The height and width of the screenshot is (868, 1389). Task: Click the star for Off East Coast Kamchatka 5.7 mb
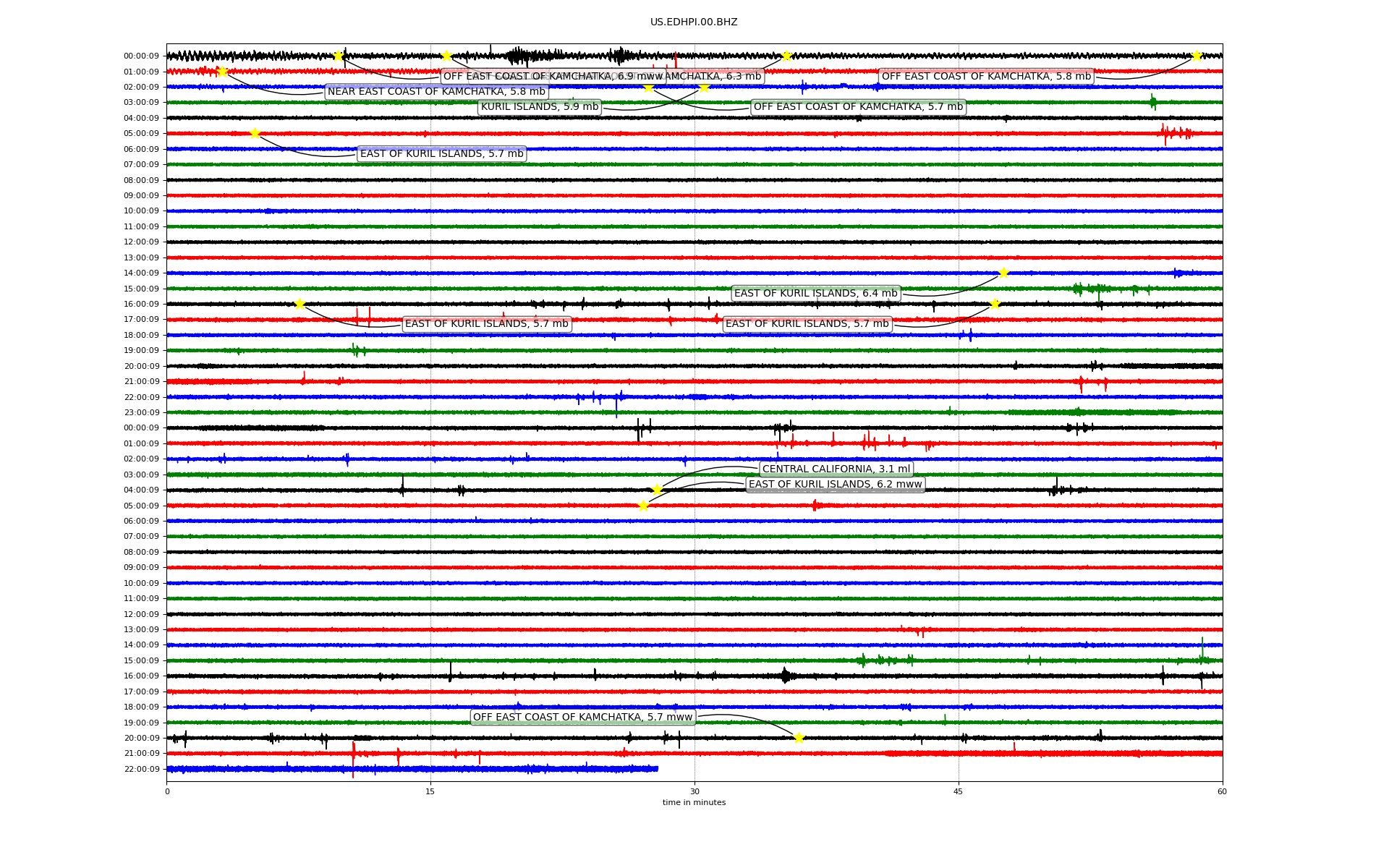649,88
